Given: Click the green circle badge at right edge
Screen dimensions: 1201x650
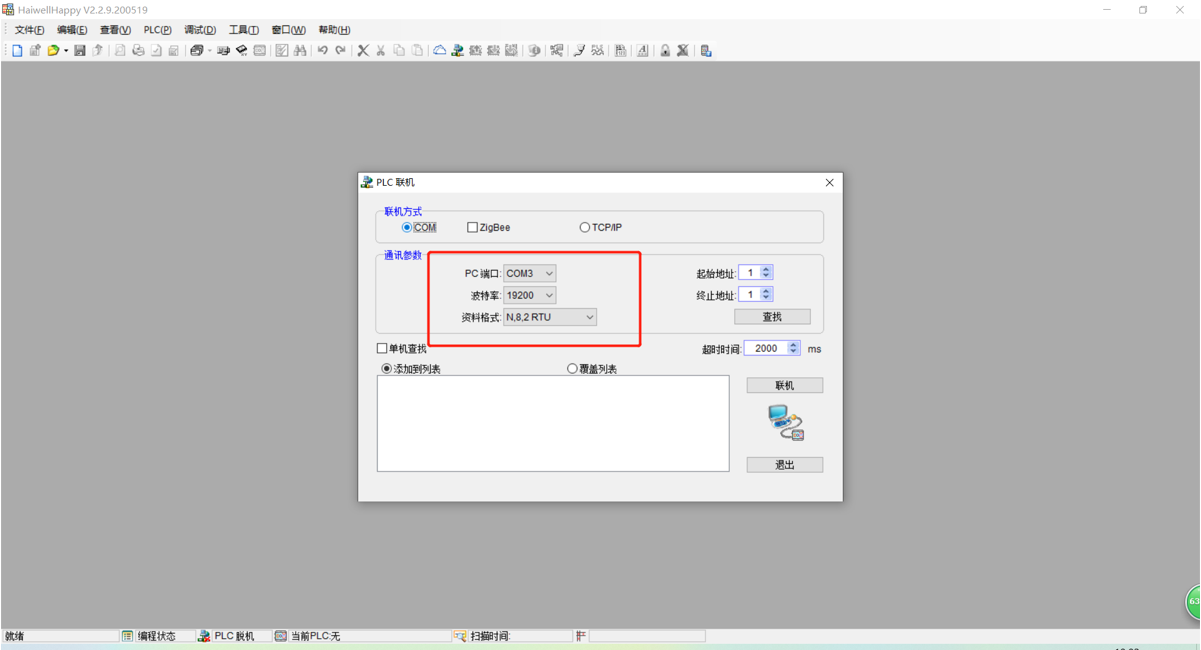Looking at the screenshot, I should coord(1193,602).
